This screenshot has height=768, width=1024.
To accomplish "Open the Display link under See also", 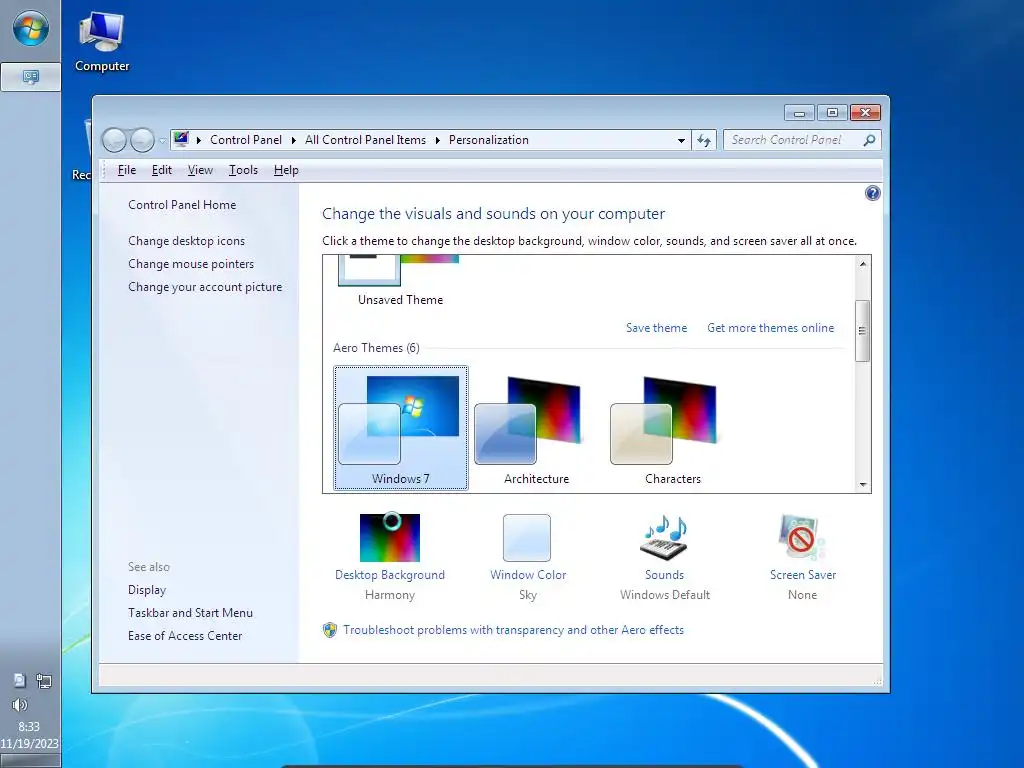I will pyautogui.click(x=147, y=590).
